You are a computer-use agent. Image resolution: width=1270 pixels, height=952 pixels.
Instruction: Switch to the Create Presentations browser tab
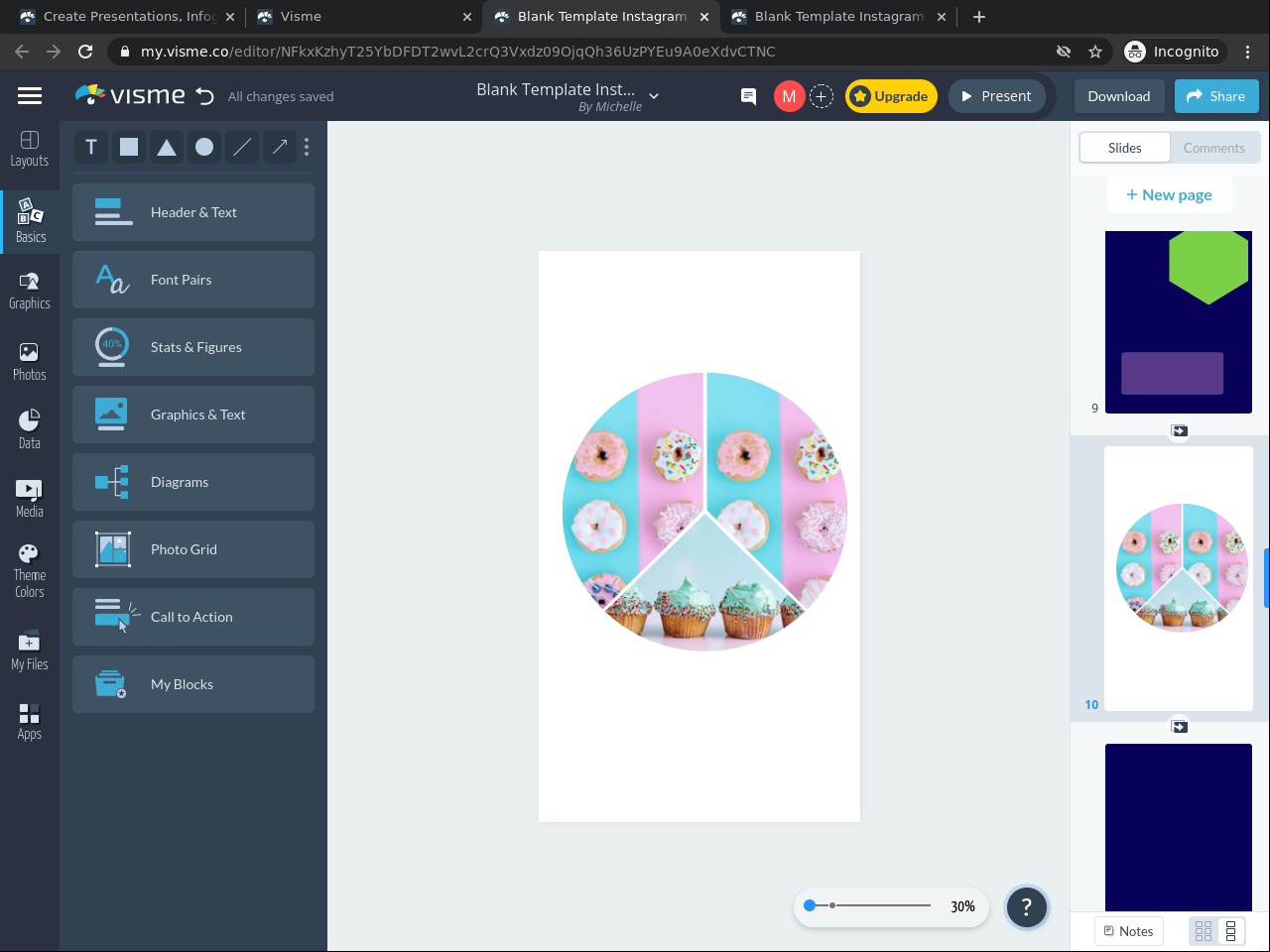[x=127, y=17]
